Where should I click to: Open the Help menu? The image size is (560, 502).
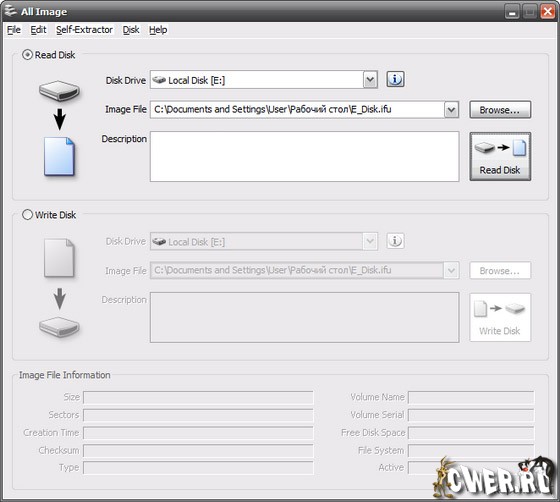tap(158, 30)
